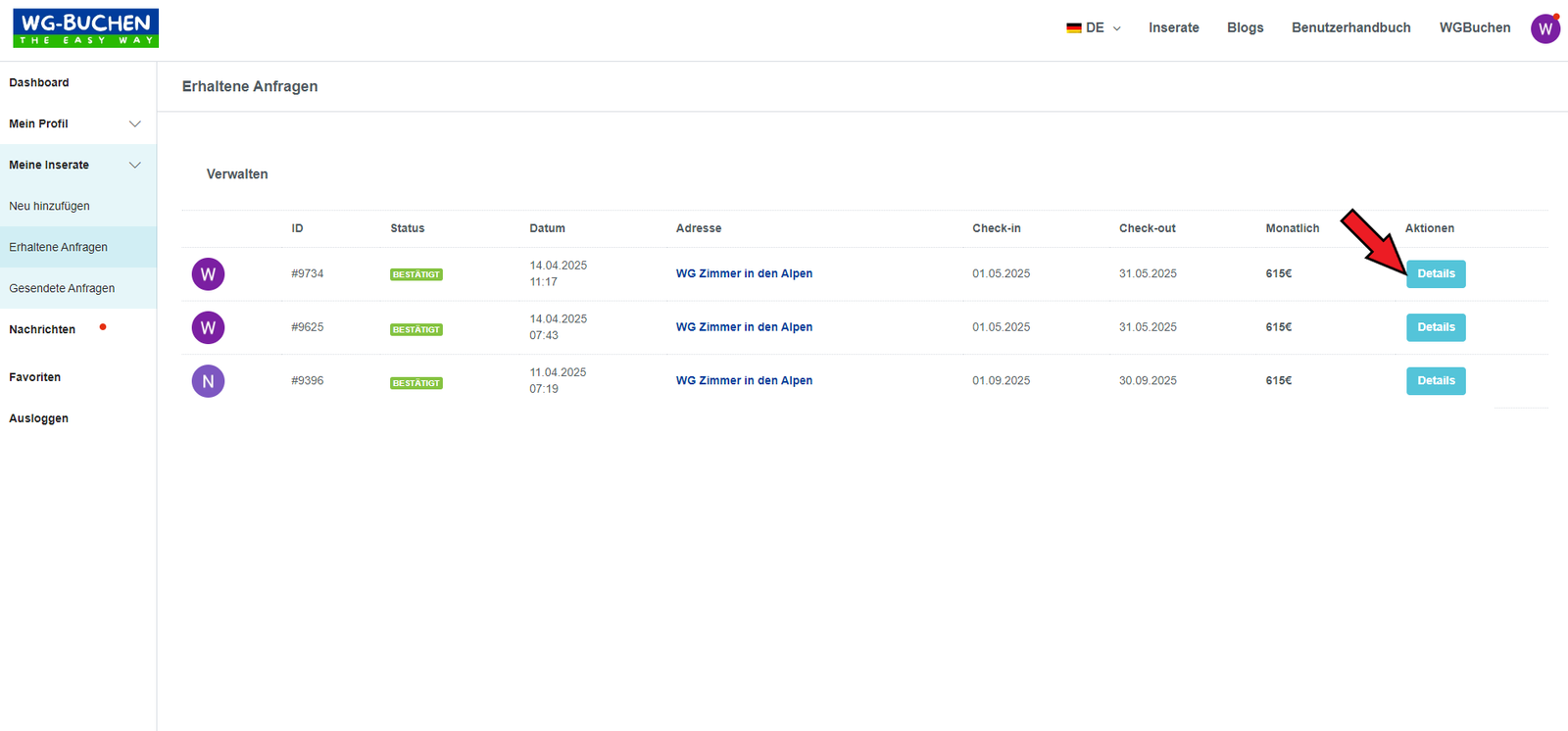Click the Monatlich column header

tap(1293, 228)
